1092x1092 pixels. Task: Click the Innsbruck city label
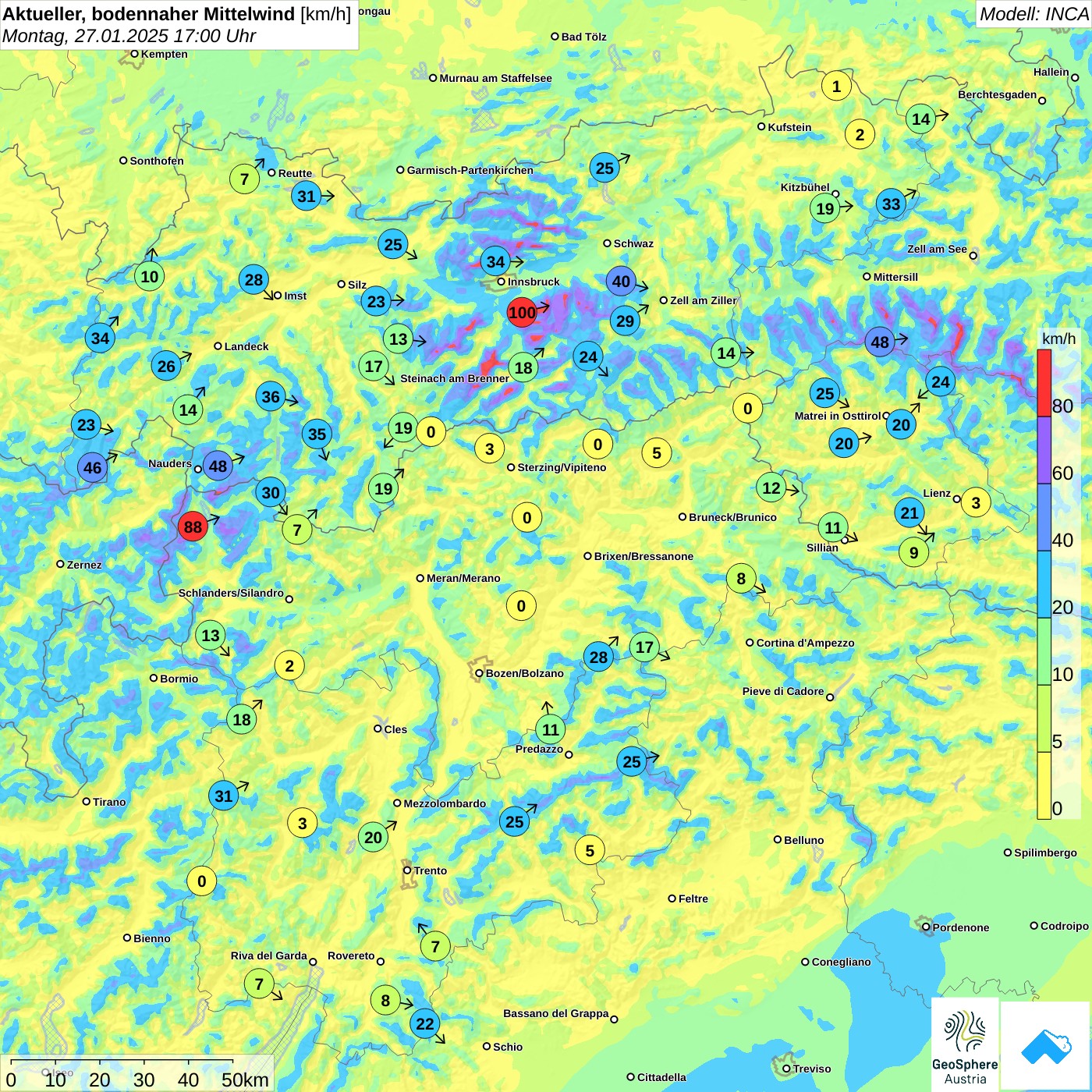534,282
